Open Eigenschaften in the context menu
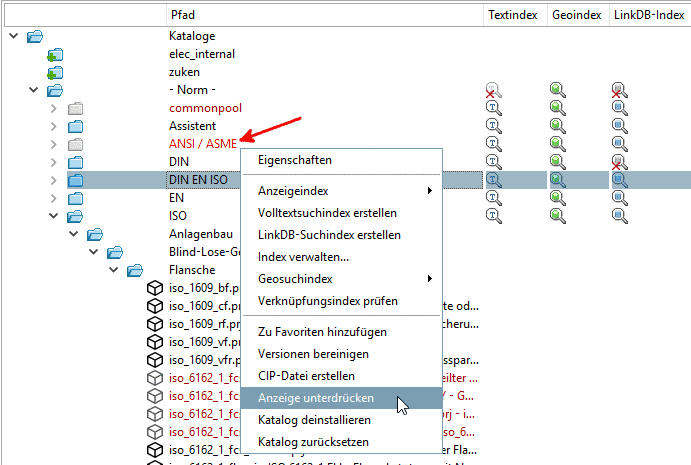Viewport: 691px width, 465px height. pos(295,160)
